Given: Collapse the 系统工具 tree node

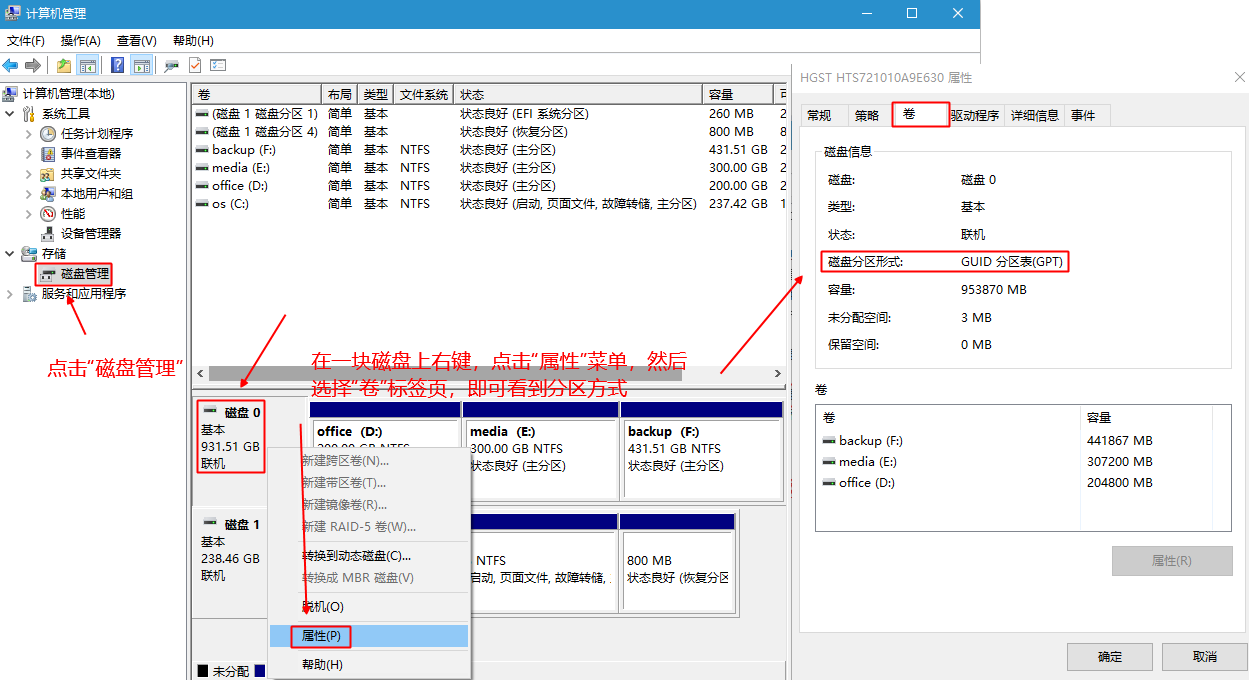Looking at the screenshot, I should (x=10, y=114).
